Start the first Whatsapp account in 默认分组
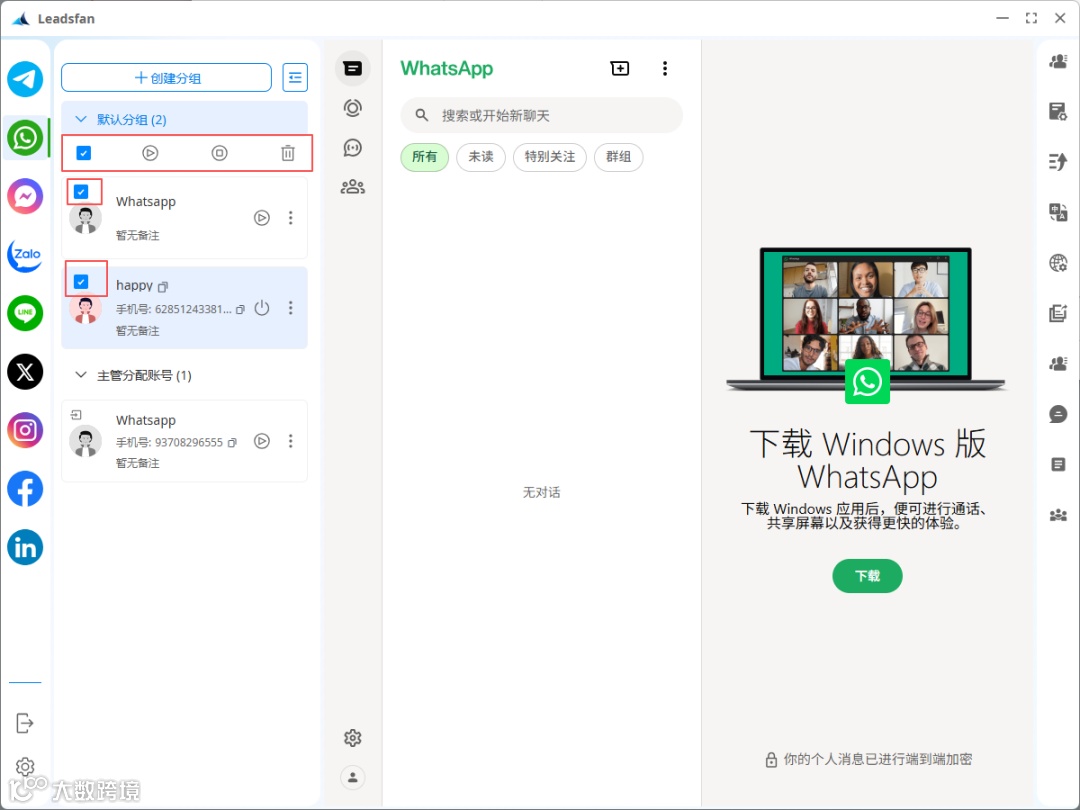 (x=262, y=218)
